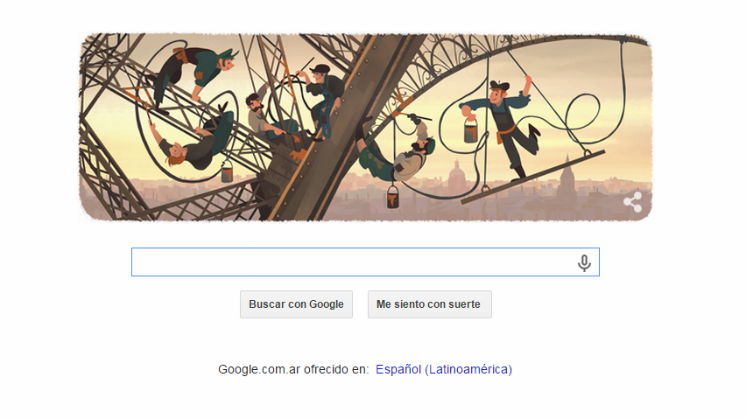
Task: Click the seated mustached painter pointing
Action: pyautogui.click(x=267, y=117)
